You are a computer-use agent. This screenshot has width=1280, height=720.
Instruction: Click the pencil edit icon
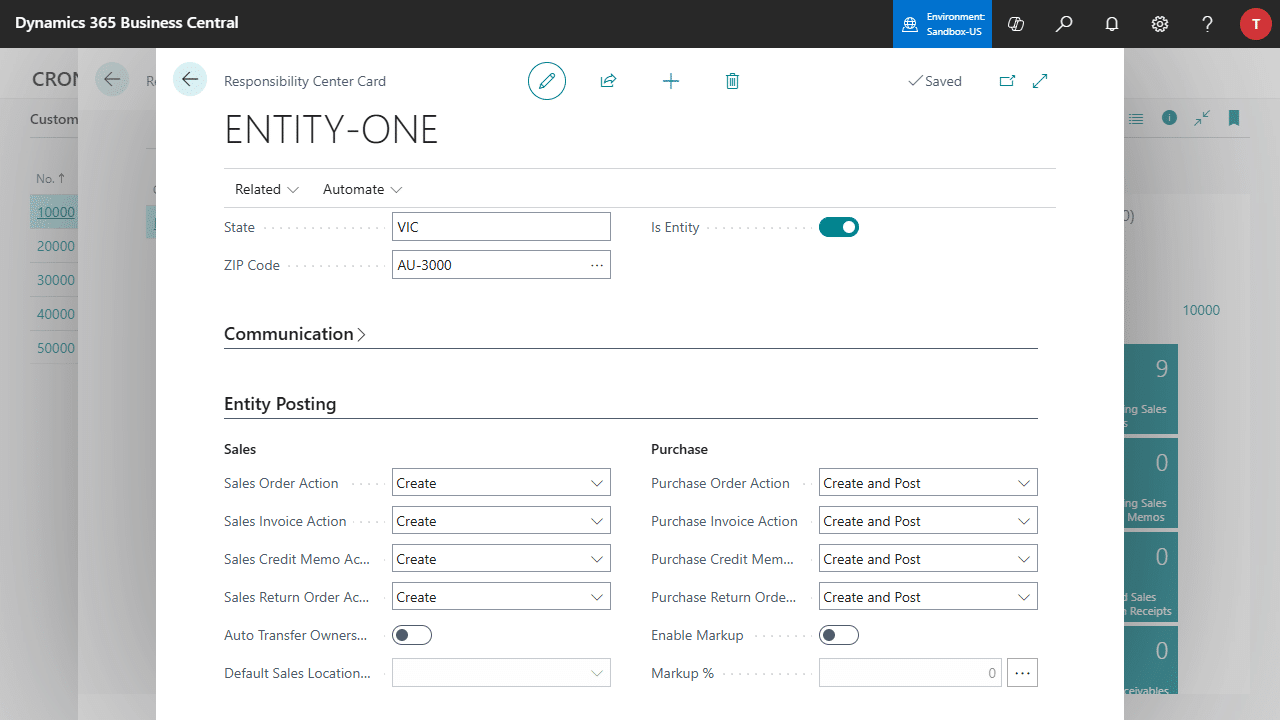pyautogui.click(x=547, y=81)
